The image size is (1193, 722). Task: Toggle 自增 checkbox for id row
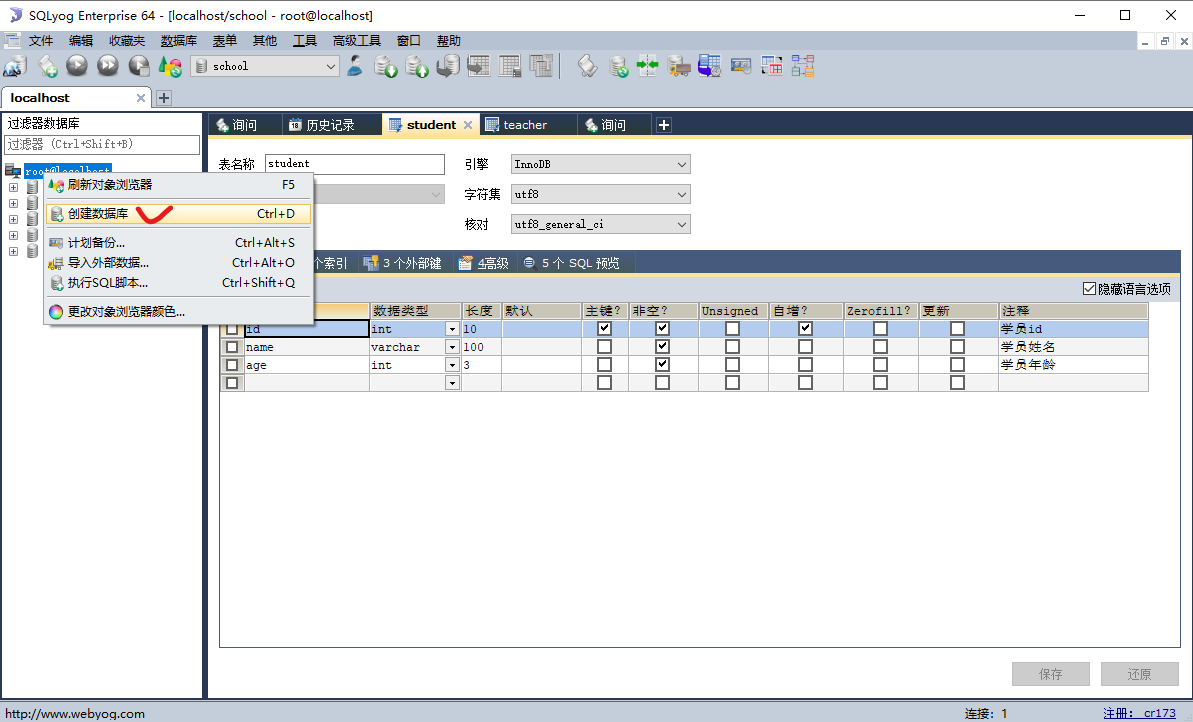tap(805, 329)
